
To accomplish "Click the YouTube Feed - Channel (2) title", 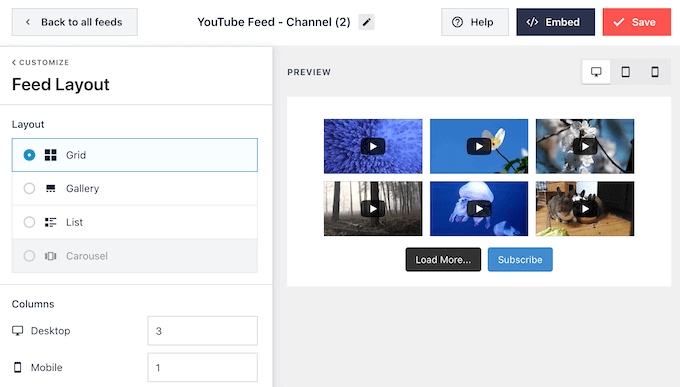I will tap(274, 22).
